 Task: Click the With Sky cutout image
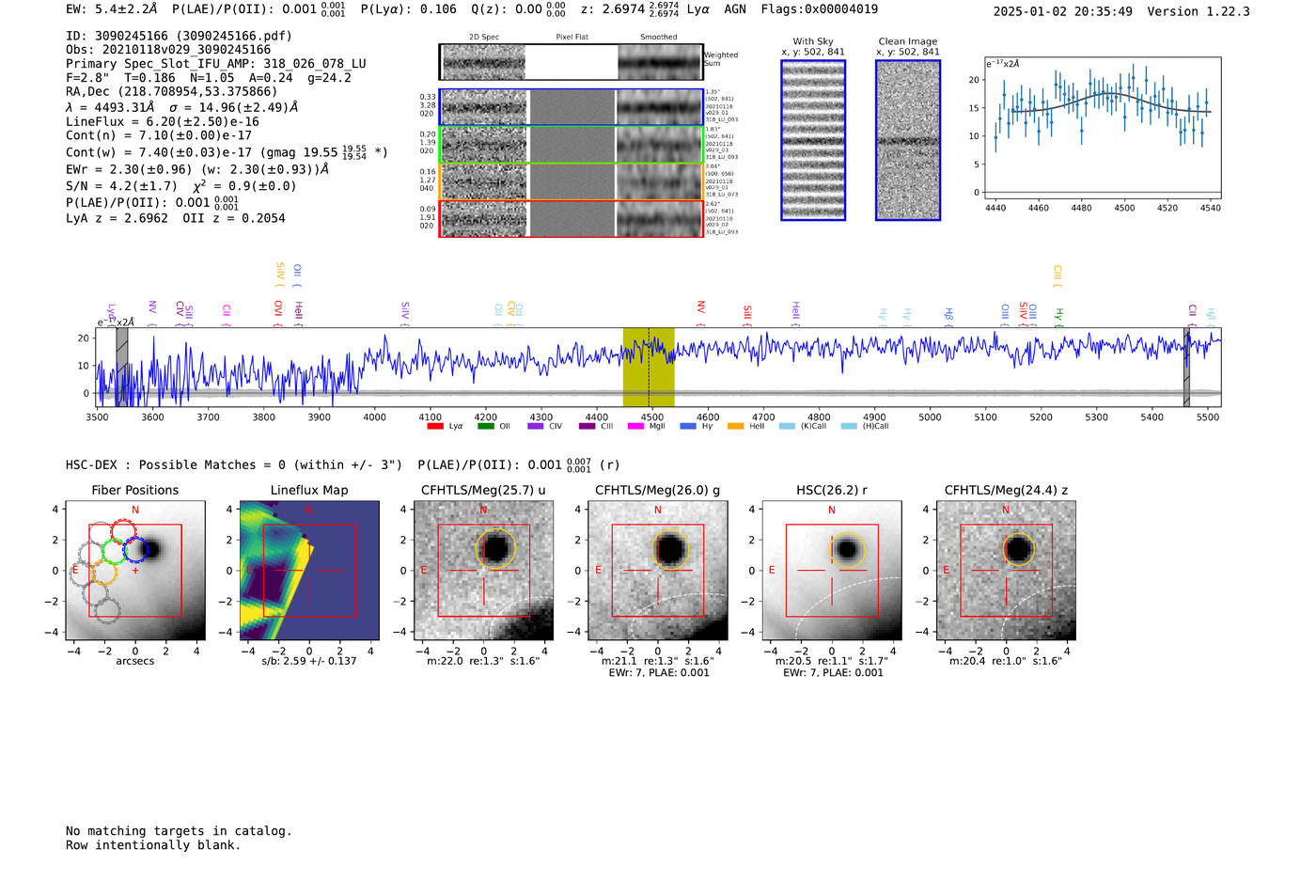coord(813,140)
